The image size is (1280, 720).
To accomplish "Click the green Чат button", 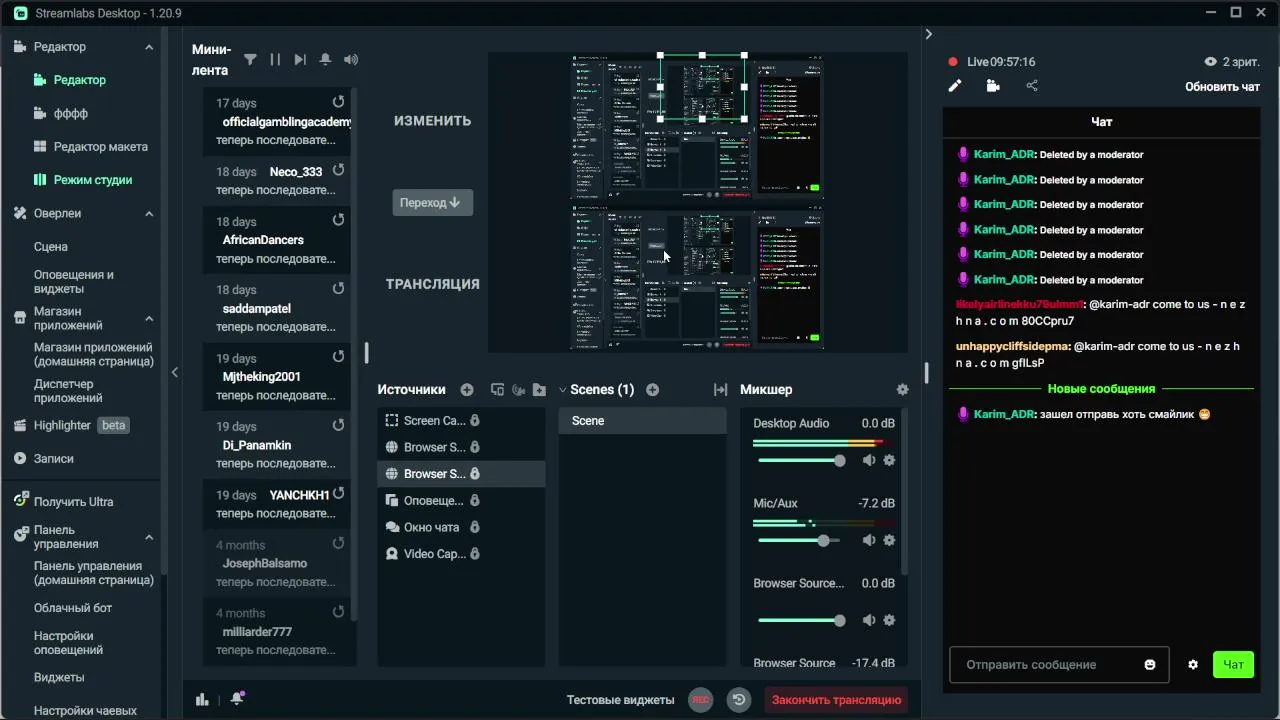I will [x=1233, y=664].
